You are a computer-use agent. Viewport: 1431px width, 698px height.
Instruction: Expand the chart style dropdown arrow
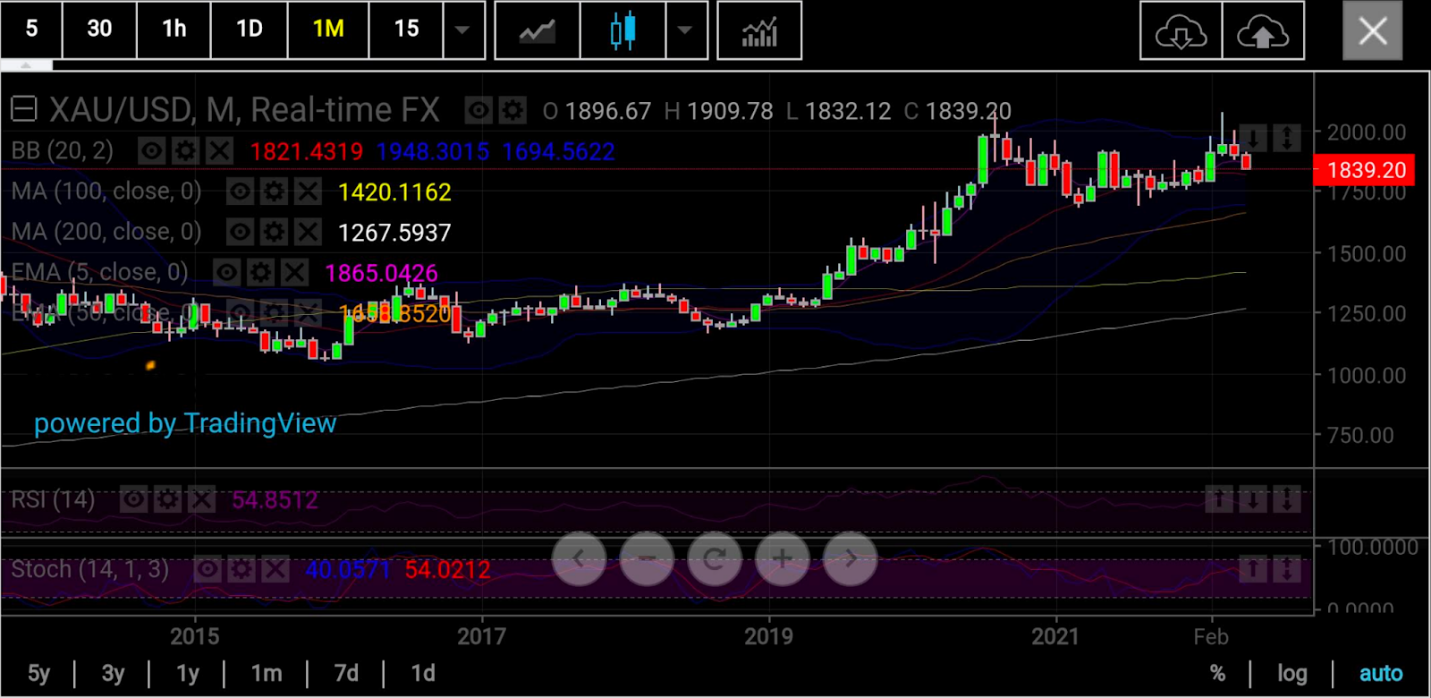point(685,30)
